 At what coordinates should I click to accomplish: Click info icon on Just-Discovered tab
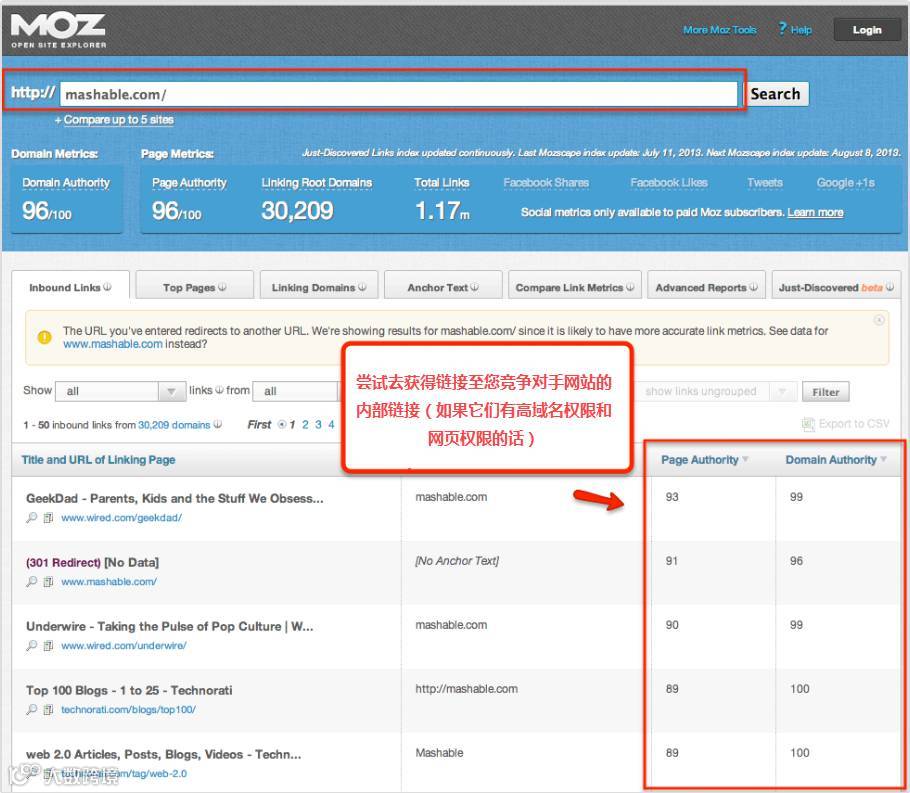click(890, 287)
